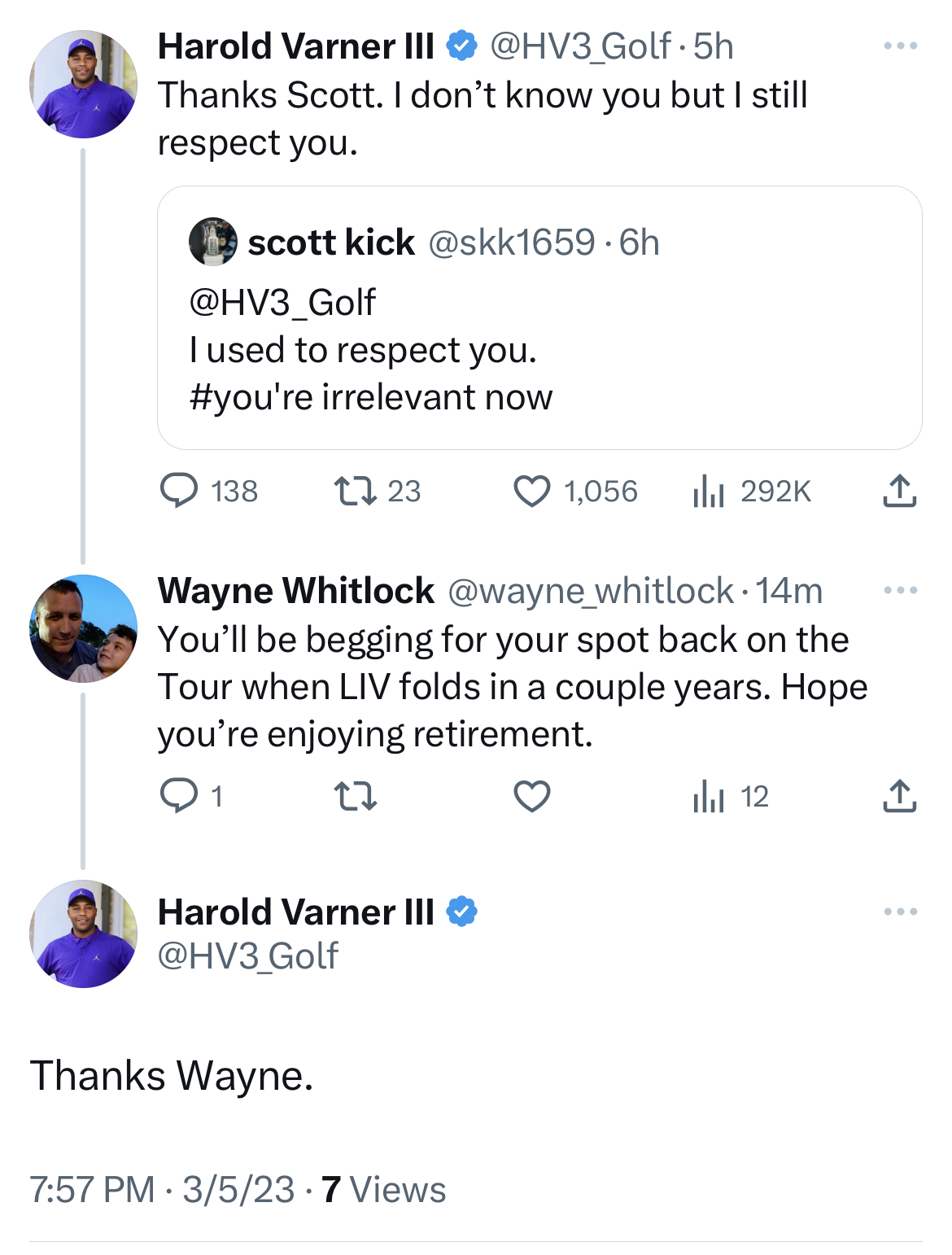The image size is (952, 1255).
Task: Retweet Wayne Whitlock's tweet
Action: (x=356, y=796)
